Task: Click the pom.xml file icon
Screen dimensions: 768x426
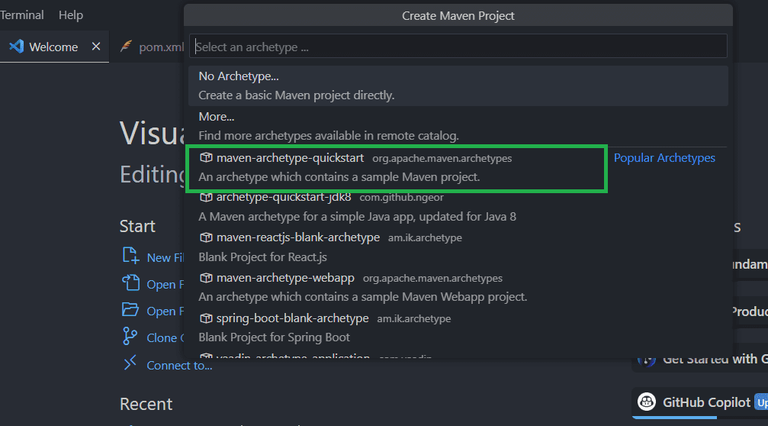Action: point(126,47)
